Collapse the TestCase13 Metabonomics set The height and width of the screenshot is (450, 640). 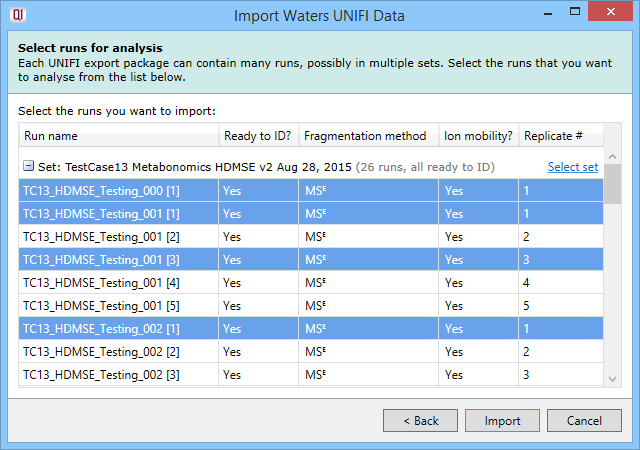pyautogui.click(x=28, y=166)
